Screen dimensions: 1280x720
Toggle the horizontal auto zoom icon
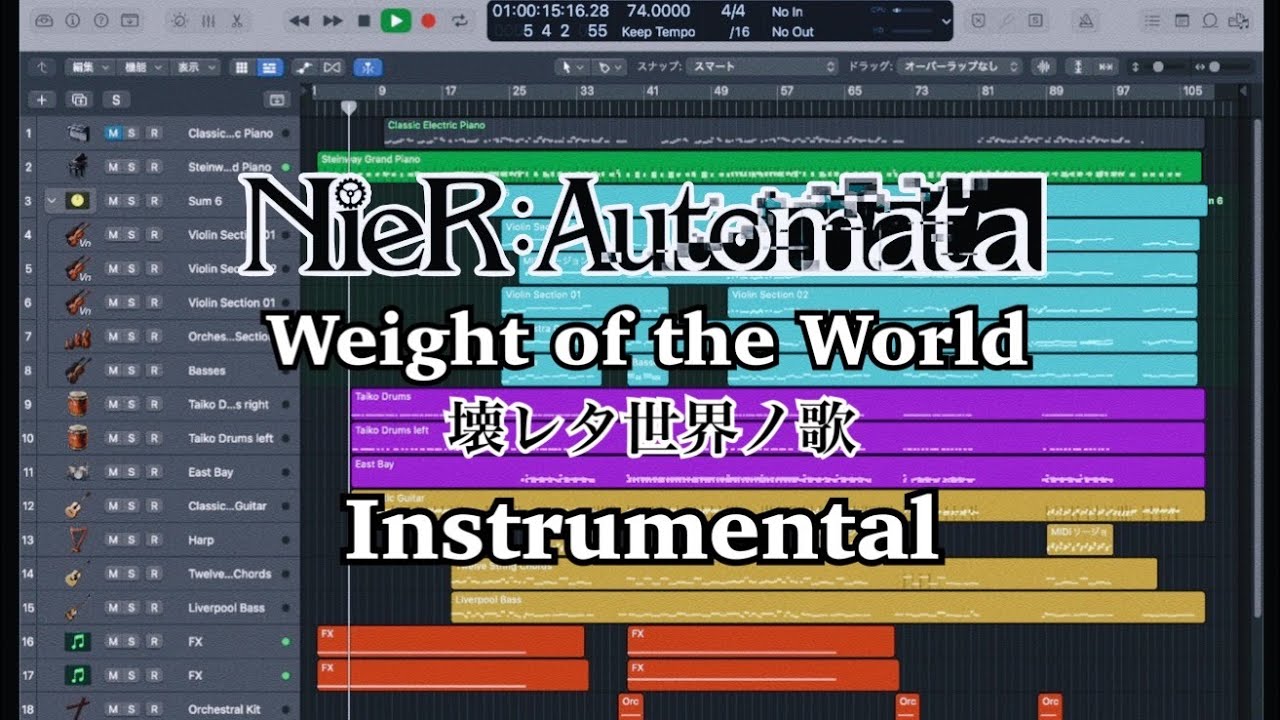1106,67
